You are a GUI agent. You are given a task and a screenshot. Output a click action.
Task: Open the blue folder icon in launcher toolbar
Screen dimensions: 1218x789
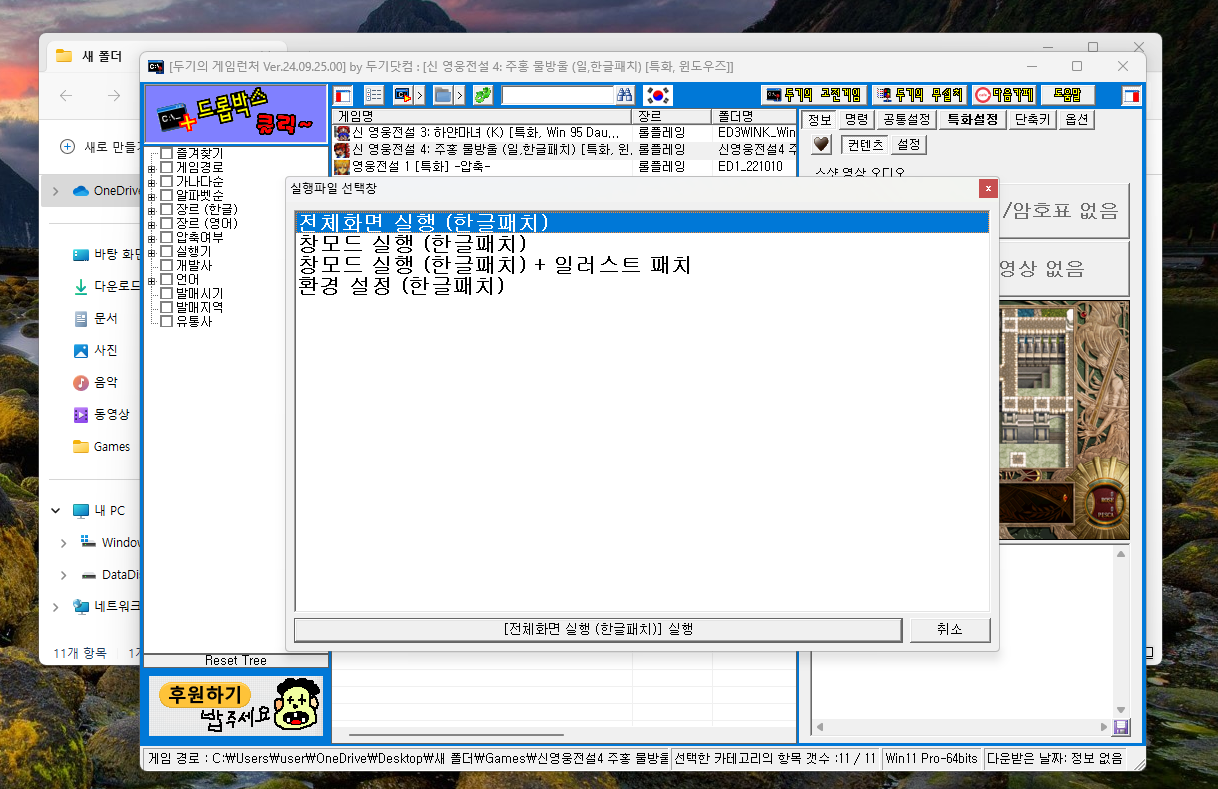tap(443, 95)
